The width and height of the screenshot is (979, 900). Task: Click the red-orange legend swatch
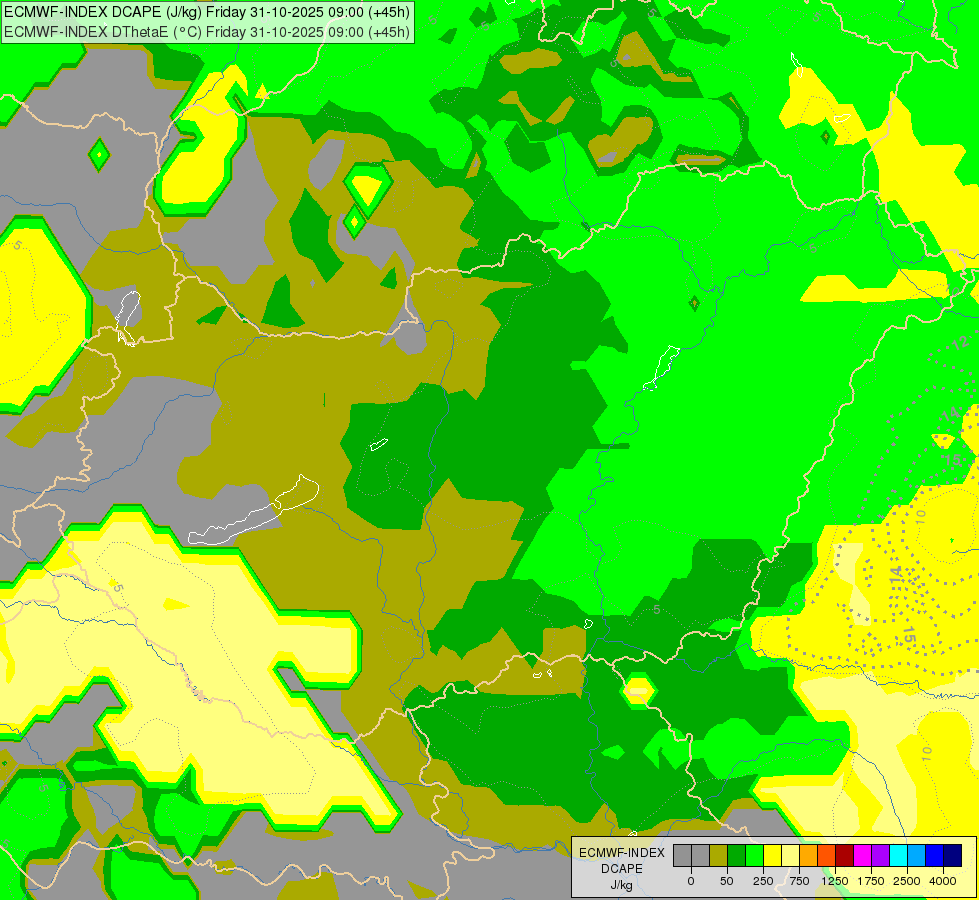pyautogui.click(x=827, y=855)
